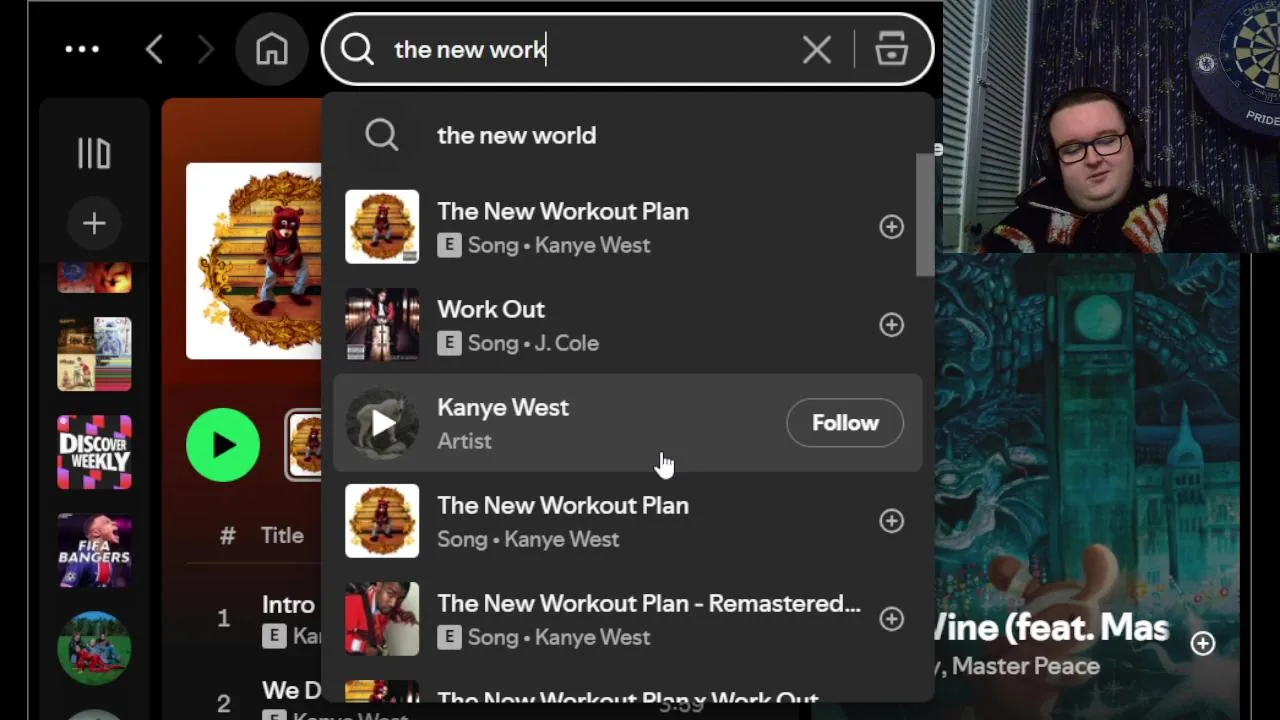Click the now-playing song title 'Vine (feat. Mas'
The height and width of the screenshot is (720, 1280).
click(1050, 627)
